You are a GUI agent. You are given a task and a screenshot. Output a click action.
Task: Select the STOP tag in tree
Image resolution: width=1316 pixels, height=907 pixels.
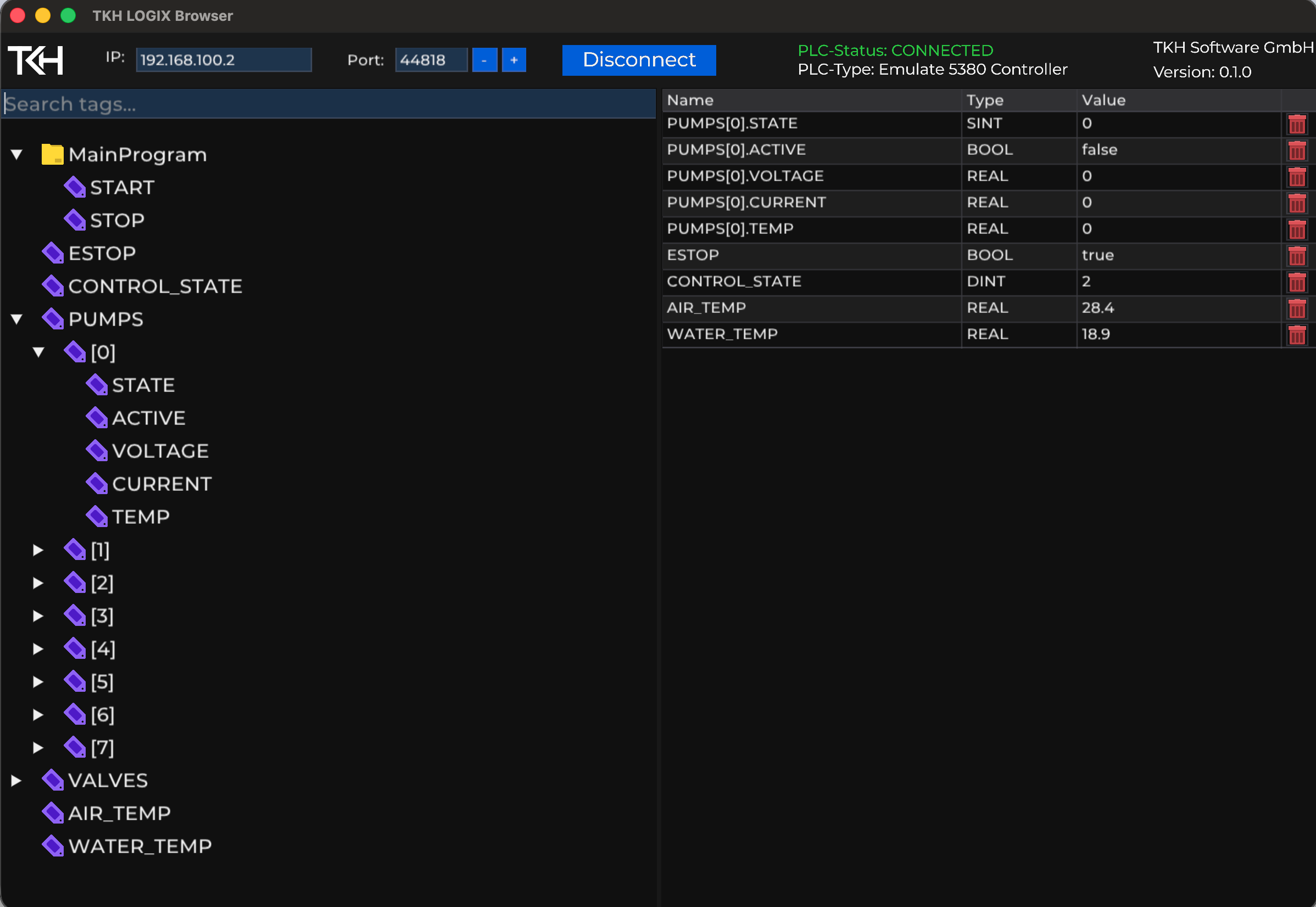point(117,221)
